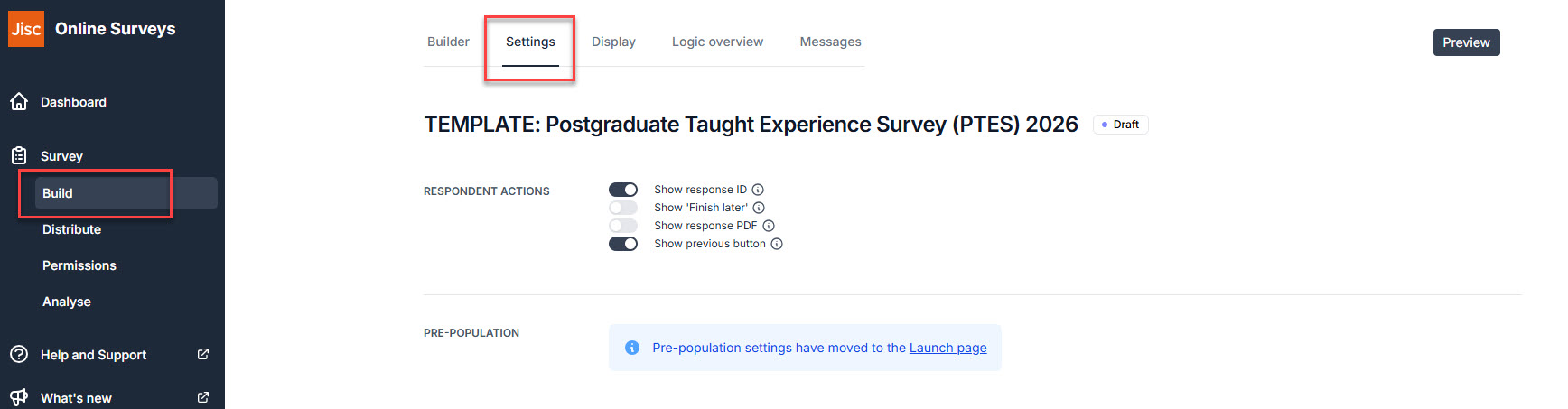Screen dimensions: 1568x409
Task: Enable the Show 'Finish later' toggle
Action: 623,208
